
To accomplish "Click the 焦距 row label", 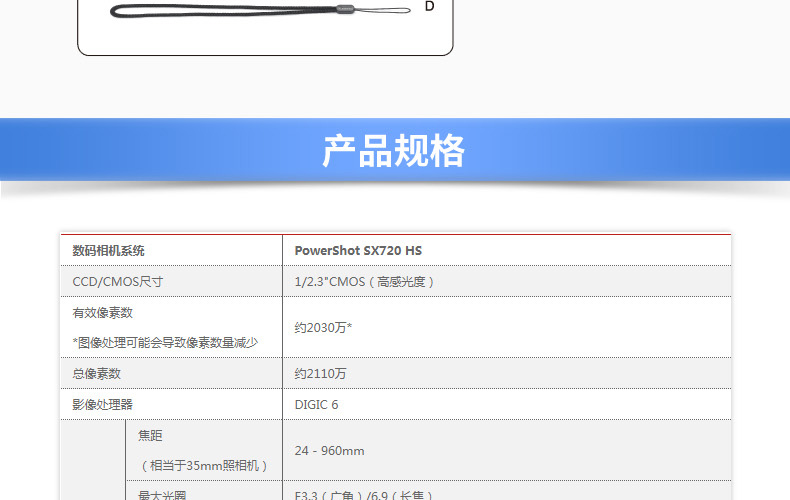I will point(150,435).
